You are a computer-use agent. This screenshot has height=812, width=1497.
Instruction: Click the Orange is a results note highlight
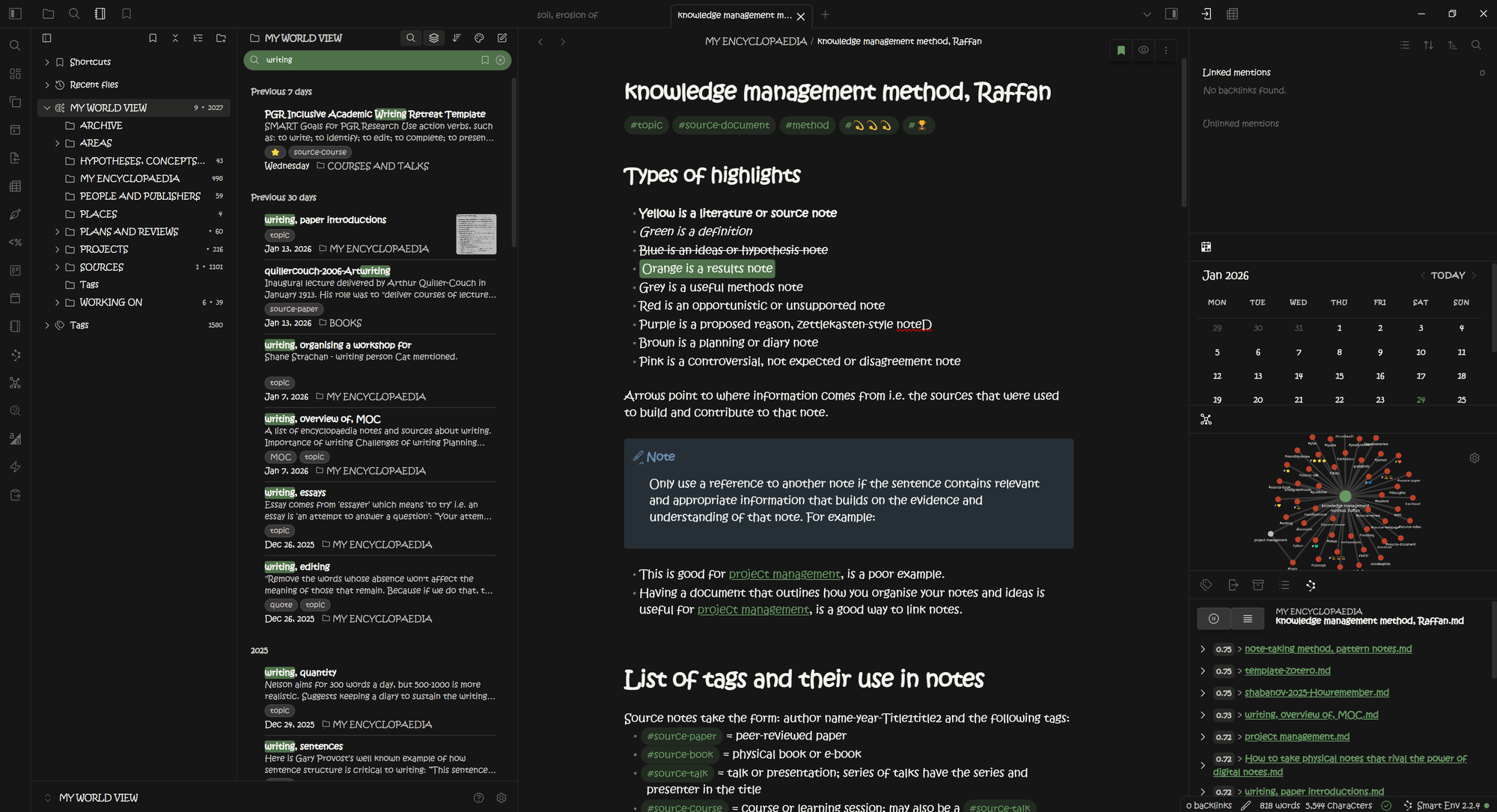707,269
